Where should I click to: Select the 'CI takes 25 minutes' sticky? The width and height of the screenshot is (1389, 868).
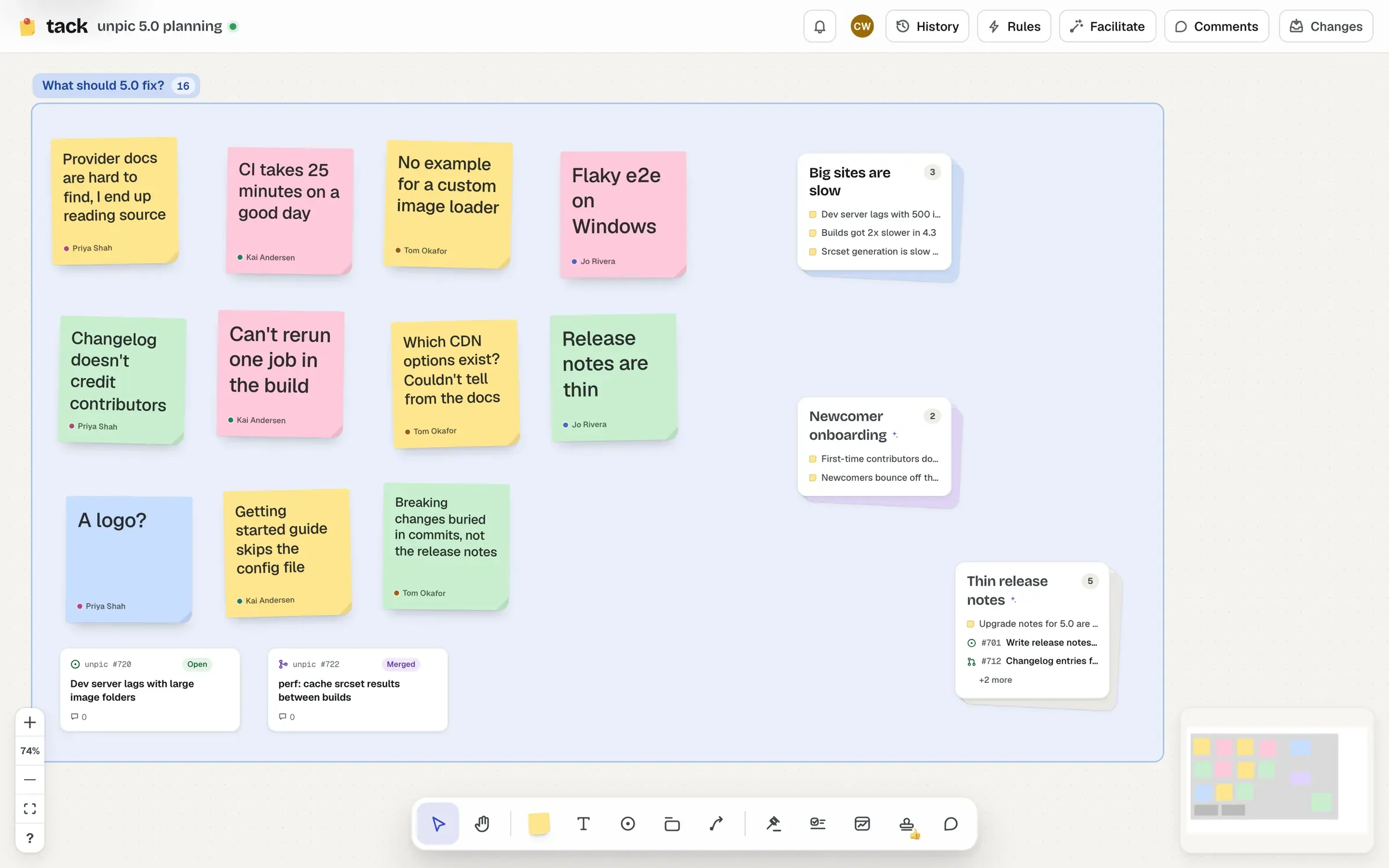point(289,211)
